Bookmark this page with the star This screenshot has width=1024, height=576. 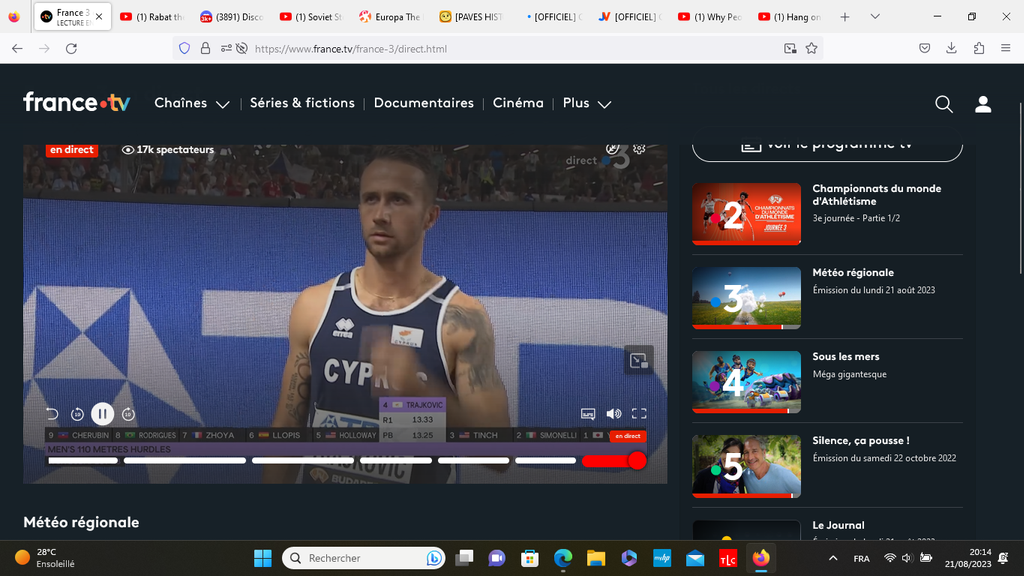[811, 48]
